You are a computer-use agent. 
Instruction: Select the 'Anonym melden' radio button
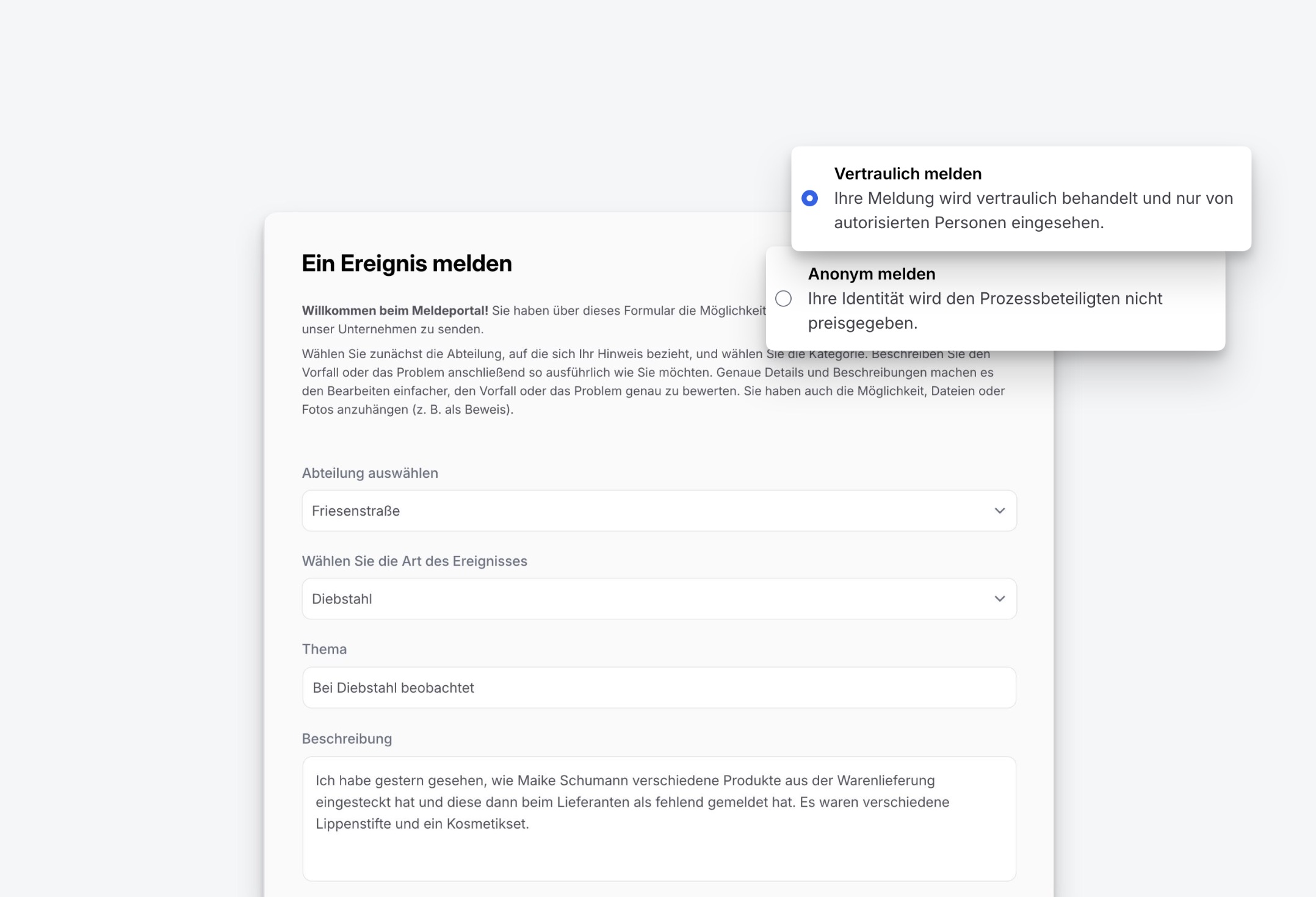[783, 298]
